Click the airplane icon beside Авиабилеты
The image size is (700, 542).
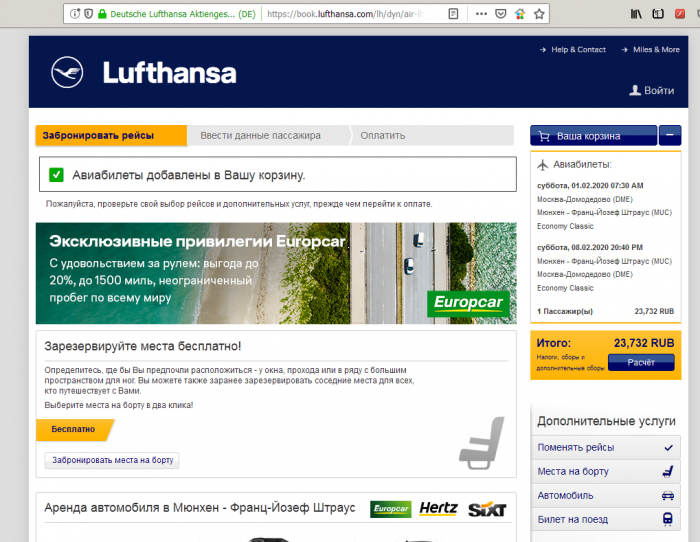click(542, 165)
